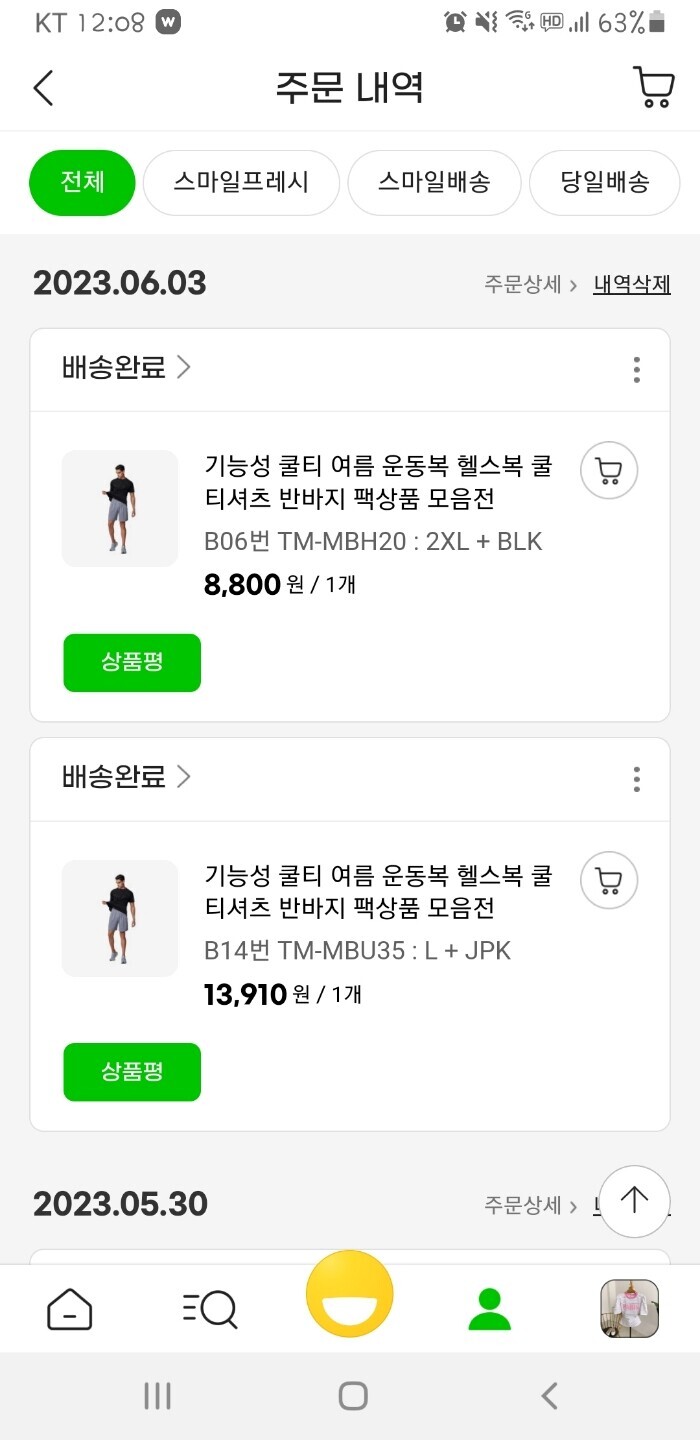This screenshot has width=700, height=1440.
Task: Add the 8,800원 item to cart
Action: point(609,470)
